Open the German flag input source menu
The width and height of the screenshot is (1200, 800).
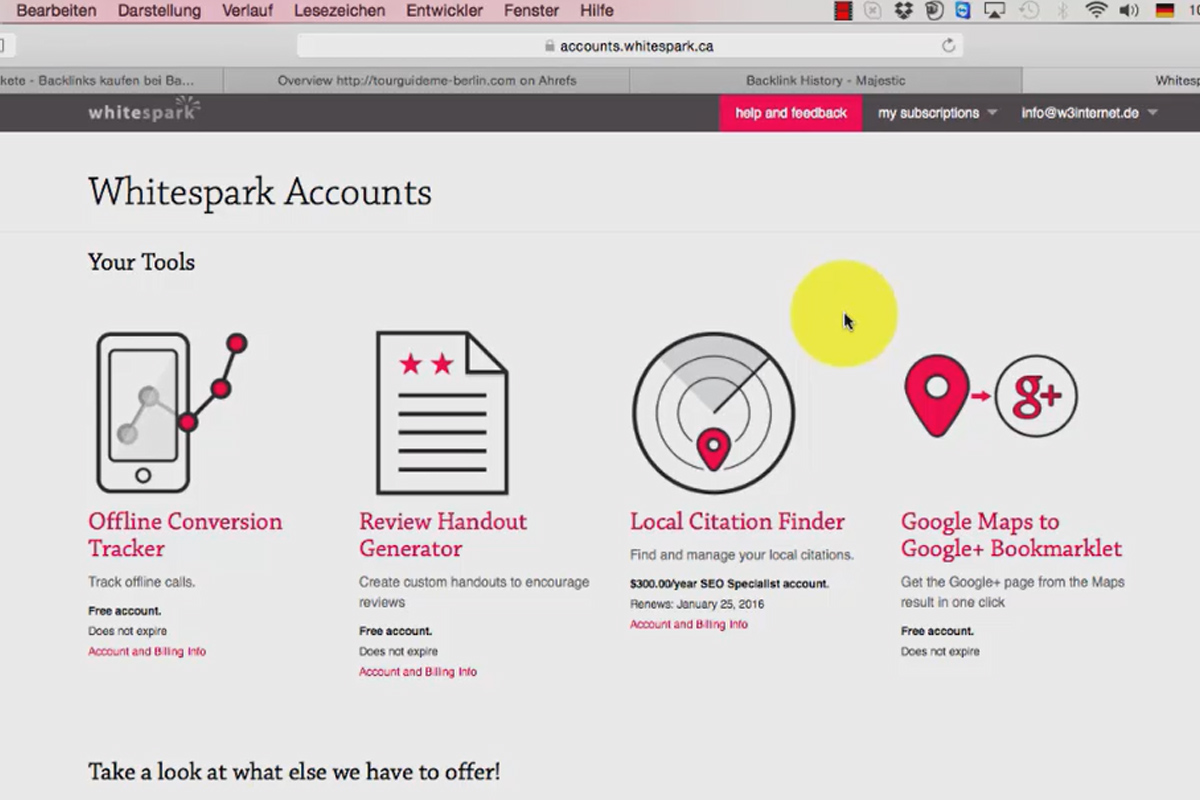point(1165,11)
